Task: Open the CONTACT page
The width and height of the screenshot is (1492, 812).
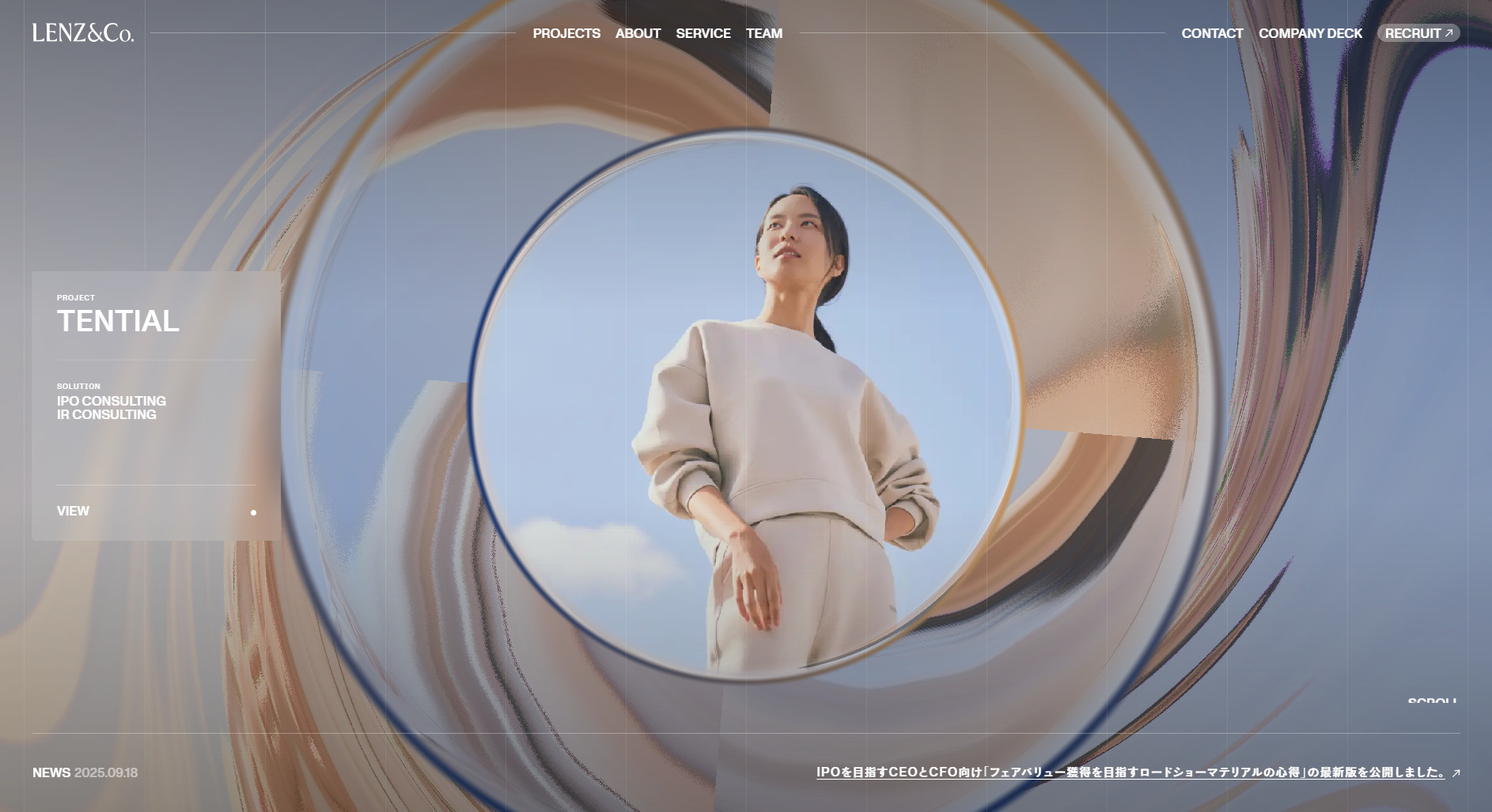Action: [x=1212, y=33]
